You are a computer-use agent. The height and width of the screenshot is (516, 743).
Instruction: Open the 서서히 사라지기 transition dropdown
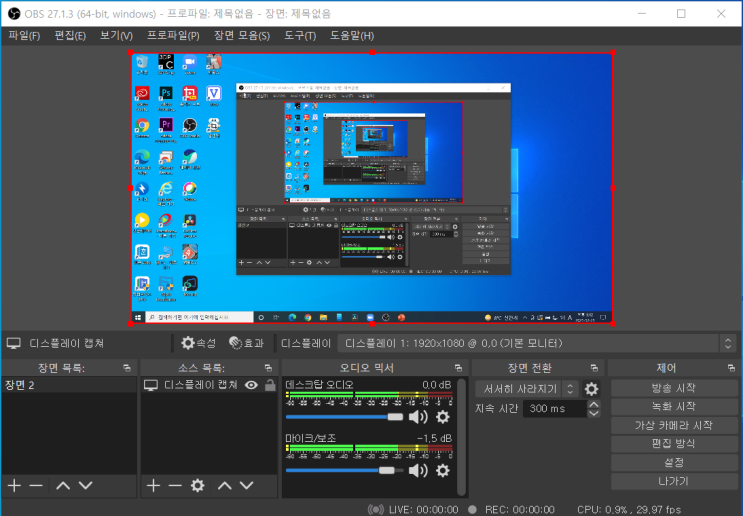coord(527,389)
